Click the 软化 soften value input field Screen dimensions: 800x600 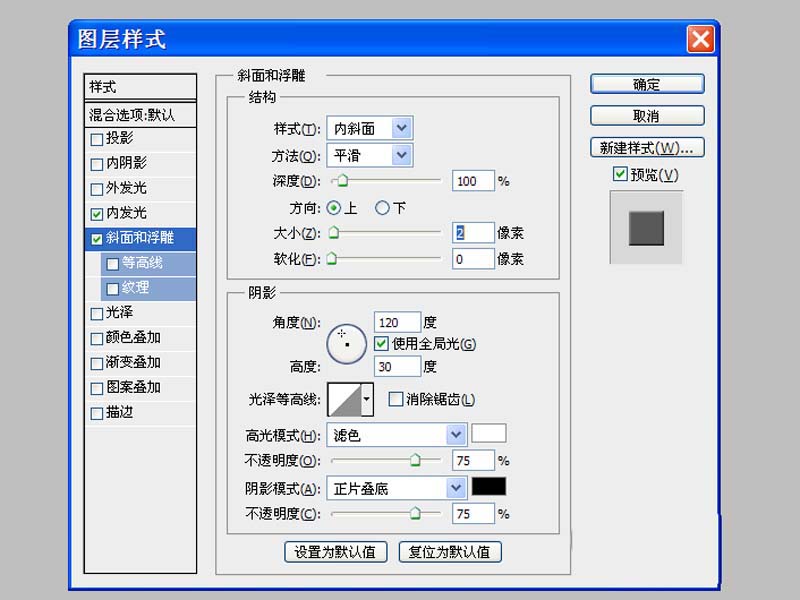473,259
